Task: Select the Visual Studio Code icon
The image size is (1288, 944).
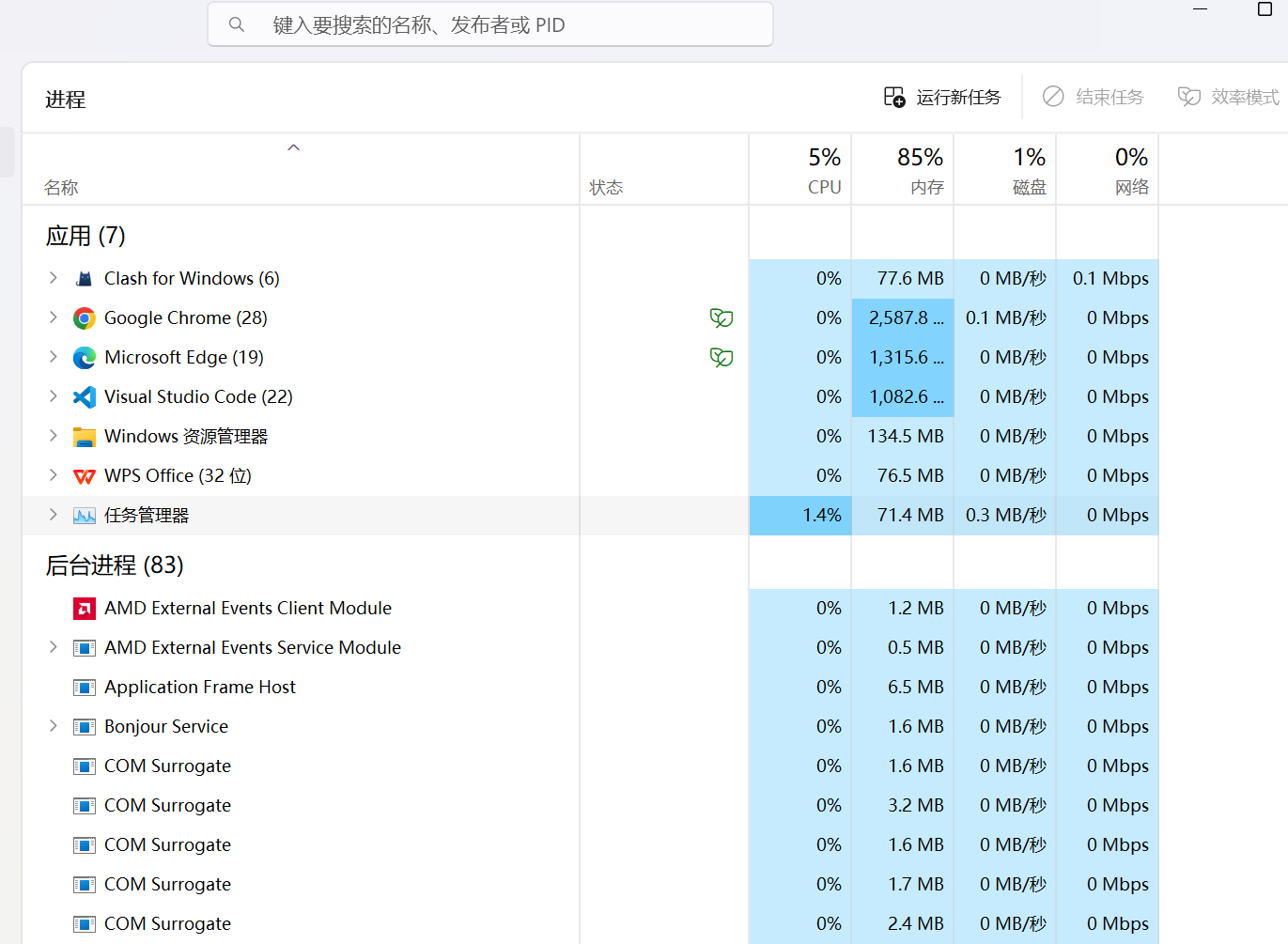Action: (x=85, y=397)
